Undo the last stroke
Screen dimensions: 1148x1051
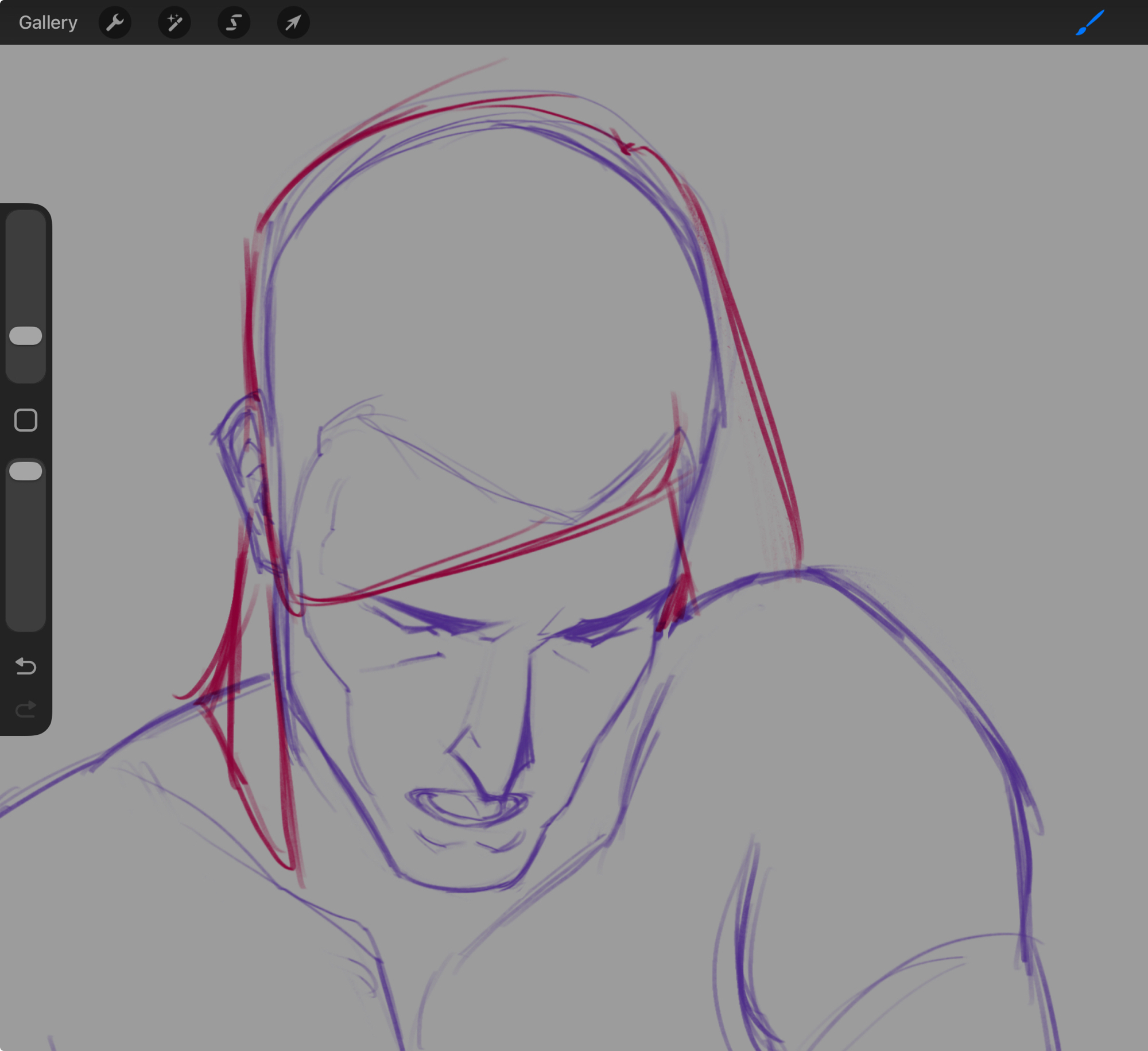[26, 666]
